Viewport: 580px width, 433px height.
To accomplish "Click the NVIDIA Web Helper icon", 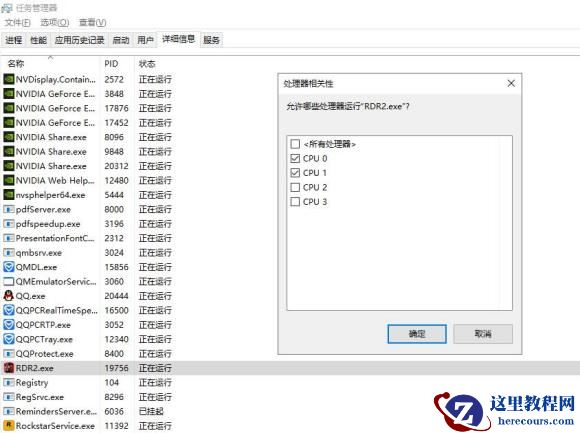I will pos(9,180).
